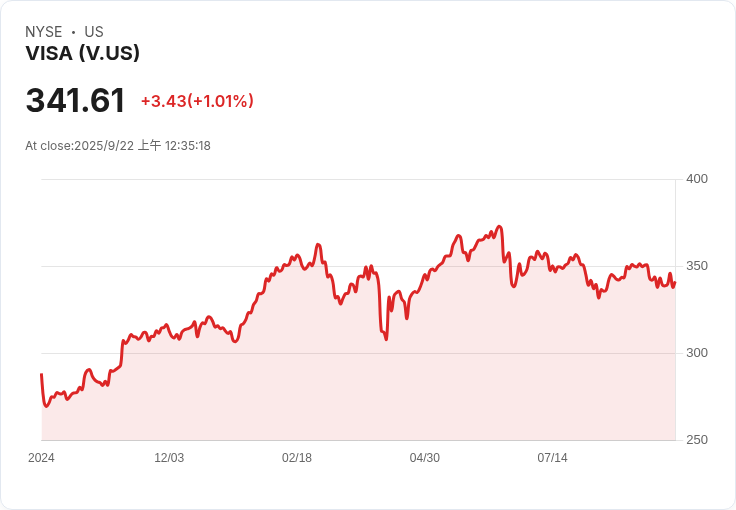Click the At close timestamp text

[118, 146]
